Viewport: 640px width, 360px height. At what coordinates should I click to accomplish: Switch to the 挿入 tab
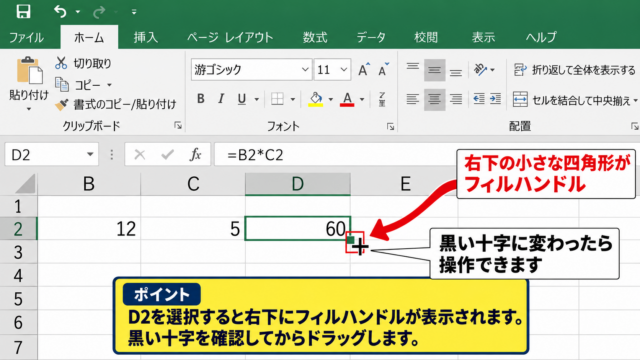tap(146, 38)
